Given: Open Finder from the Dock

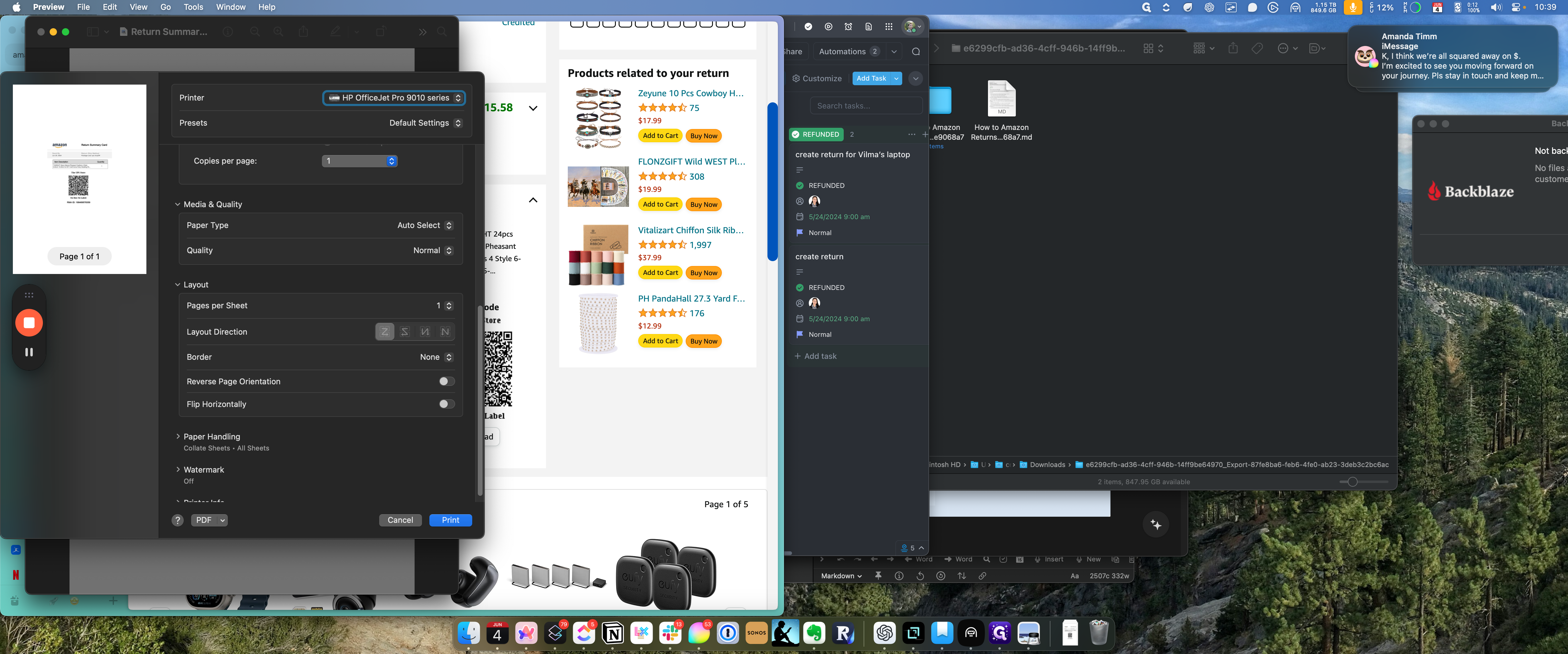Looking at the screenshot, I should (469, 633).
